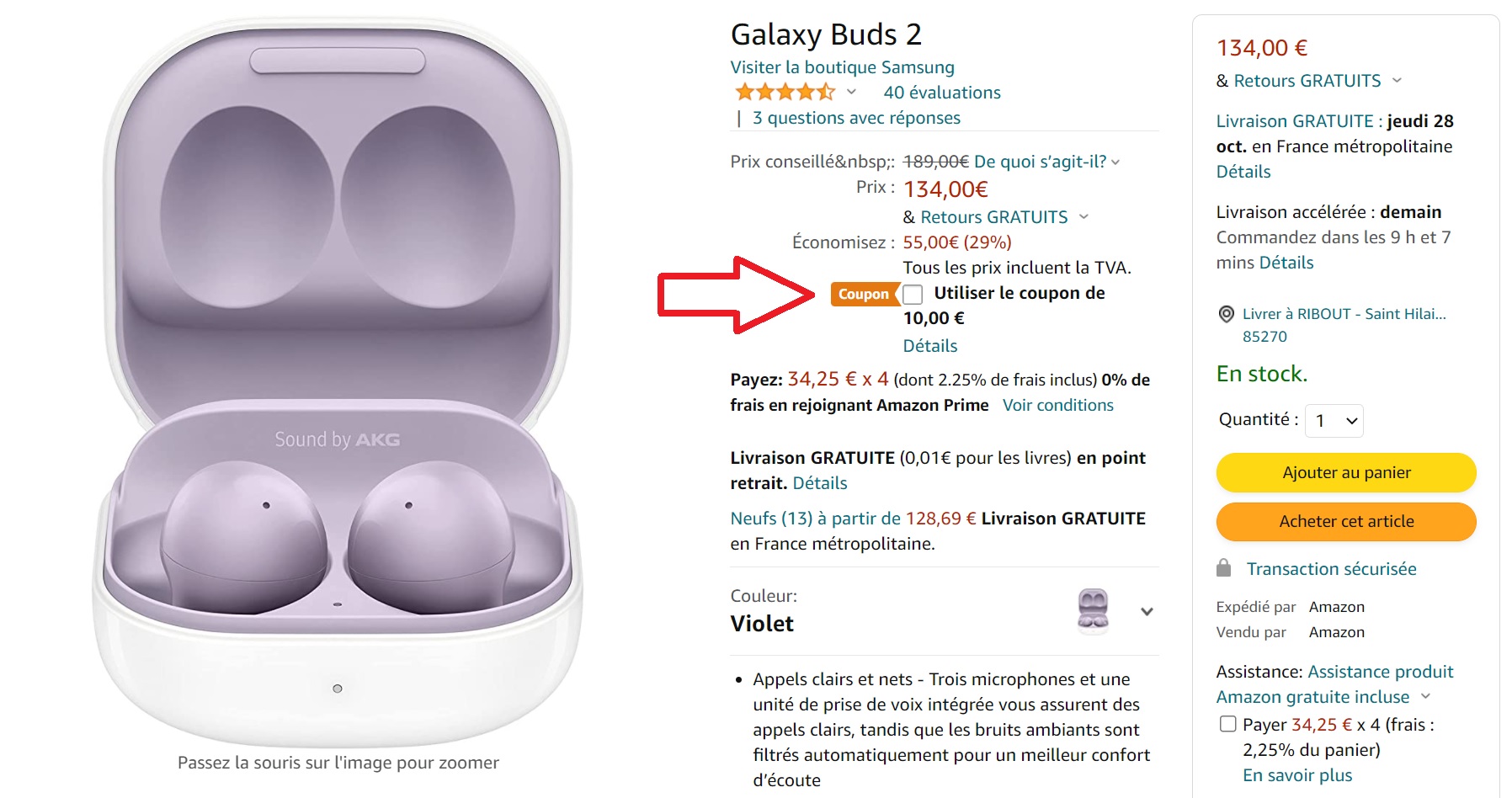Tick the 10,00 € coupon checkbox

(913, 295)
